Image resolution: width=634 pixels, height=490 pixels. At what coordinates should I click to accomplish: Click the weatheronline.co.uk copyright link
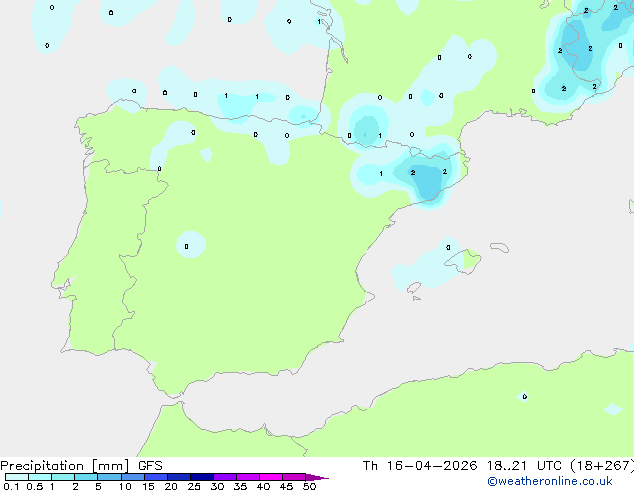click(550, 481)
